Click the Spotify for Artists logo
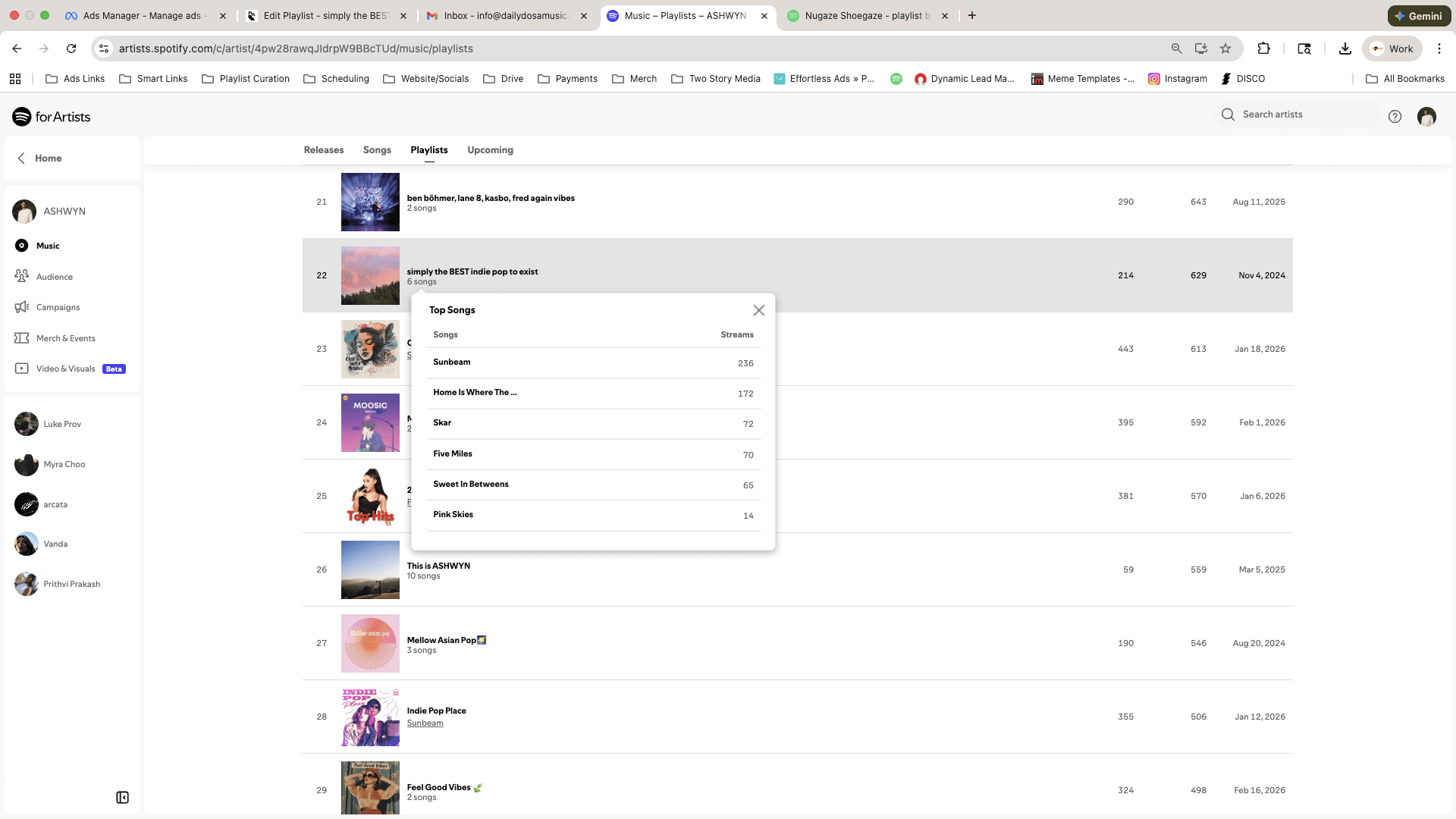The image size is (1456, 819). click(52, 117)
